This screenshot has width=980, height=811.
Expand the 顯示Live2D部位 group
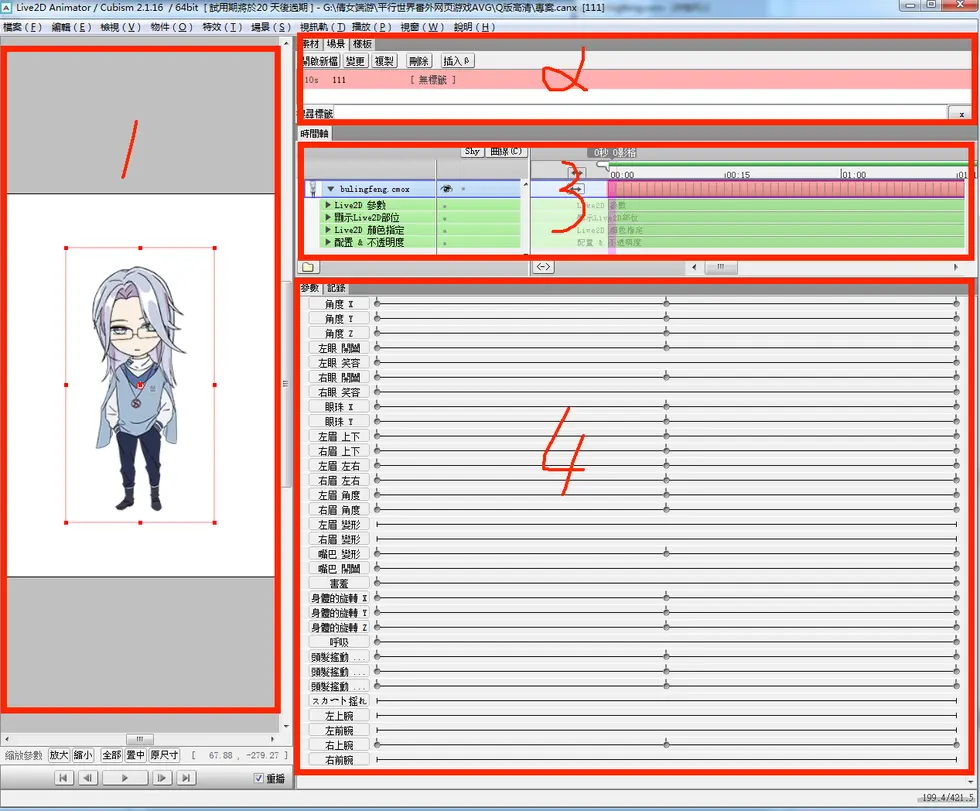pos(328,217)
